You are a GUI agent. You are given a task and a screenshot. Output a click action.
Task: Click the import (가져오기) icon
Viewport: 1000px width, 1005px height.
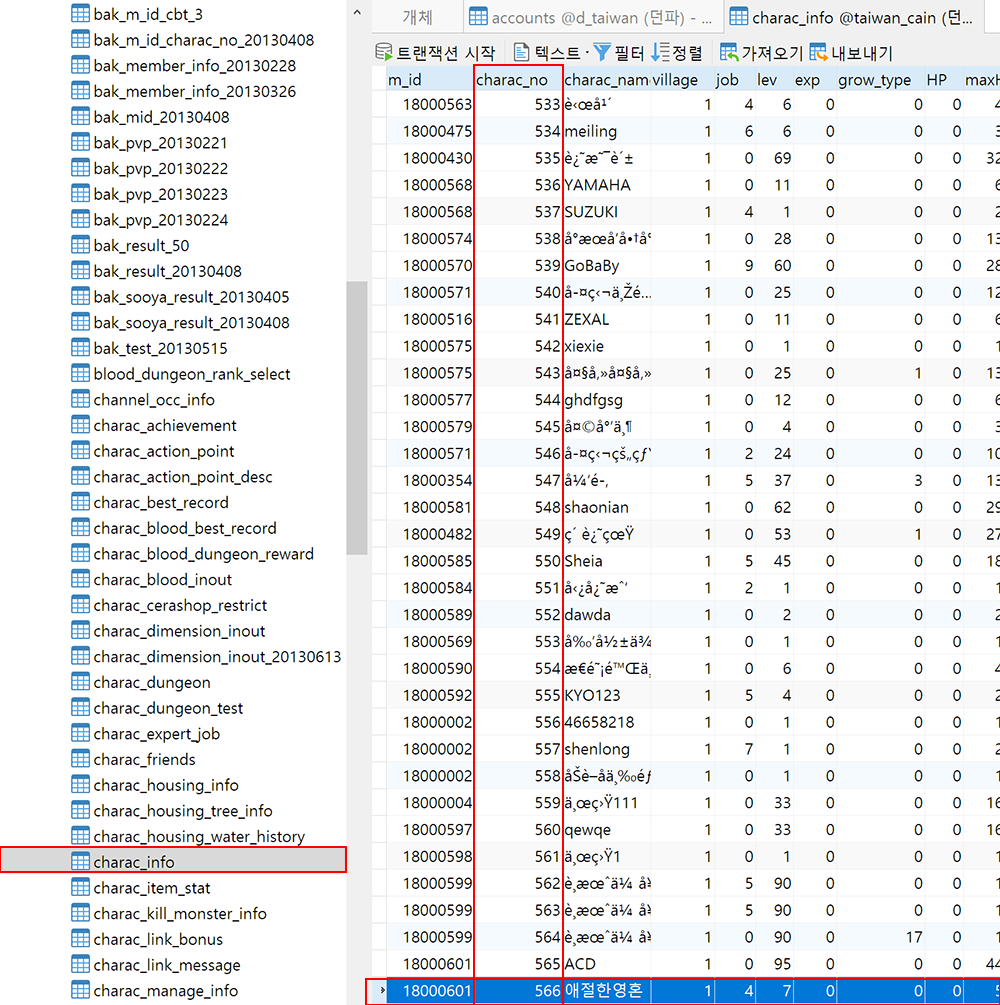tap(729, 53)
